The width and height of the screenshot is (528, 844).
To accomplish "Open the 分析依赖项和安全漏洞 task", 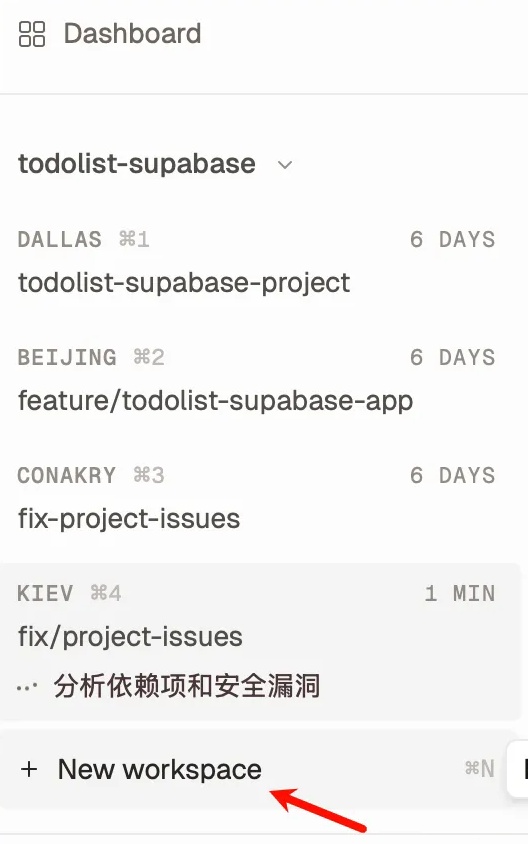I will pos(186,686).
